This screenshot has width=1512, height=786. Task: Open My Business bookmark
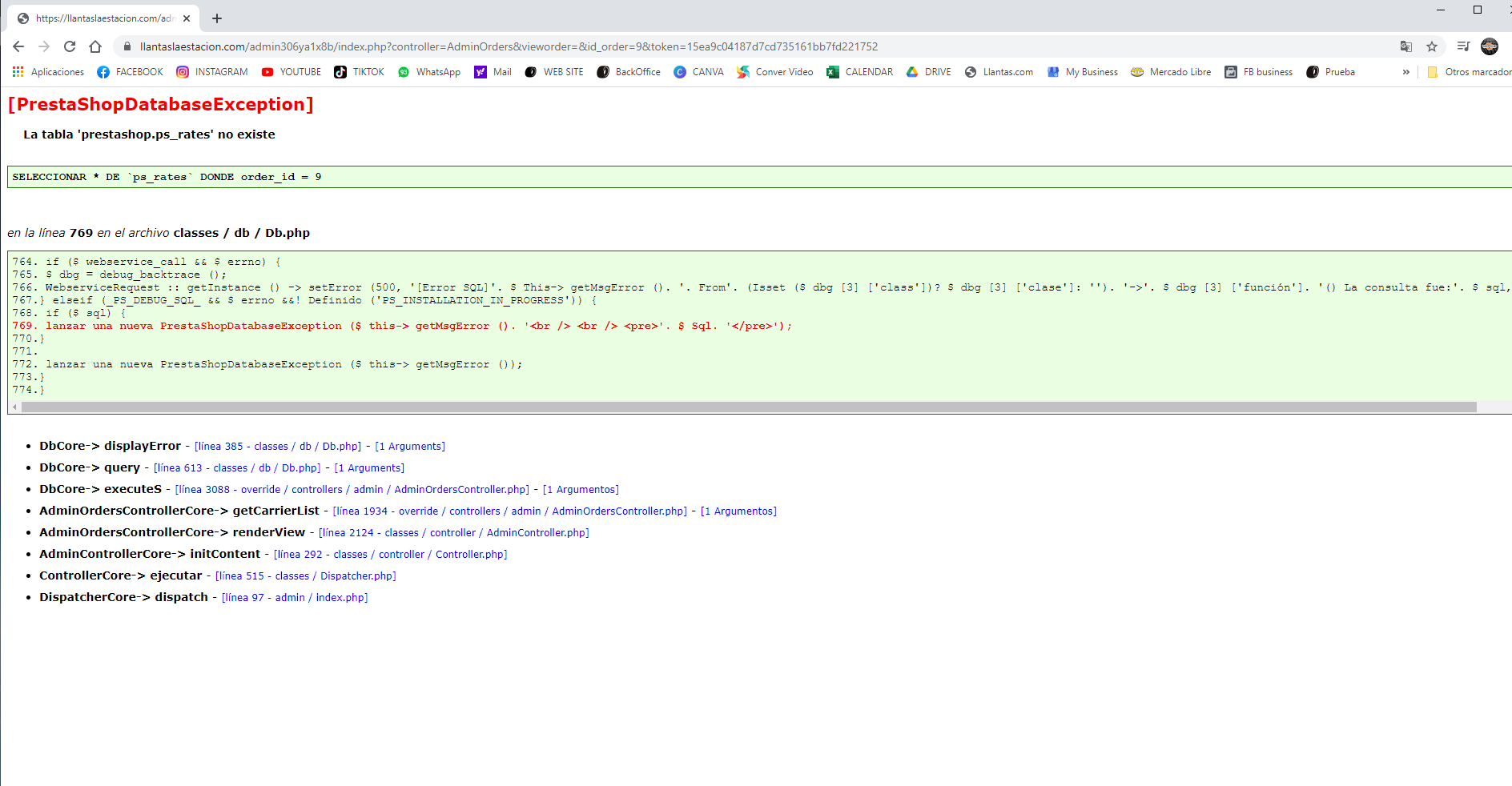1083,72
